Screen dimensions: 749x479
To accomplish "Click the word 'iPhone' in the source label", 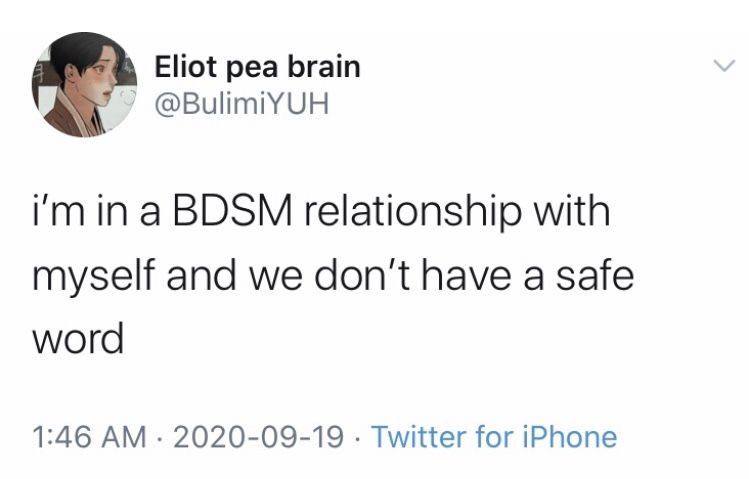I will (570, 437).
